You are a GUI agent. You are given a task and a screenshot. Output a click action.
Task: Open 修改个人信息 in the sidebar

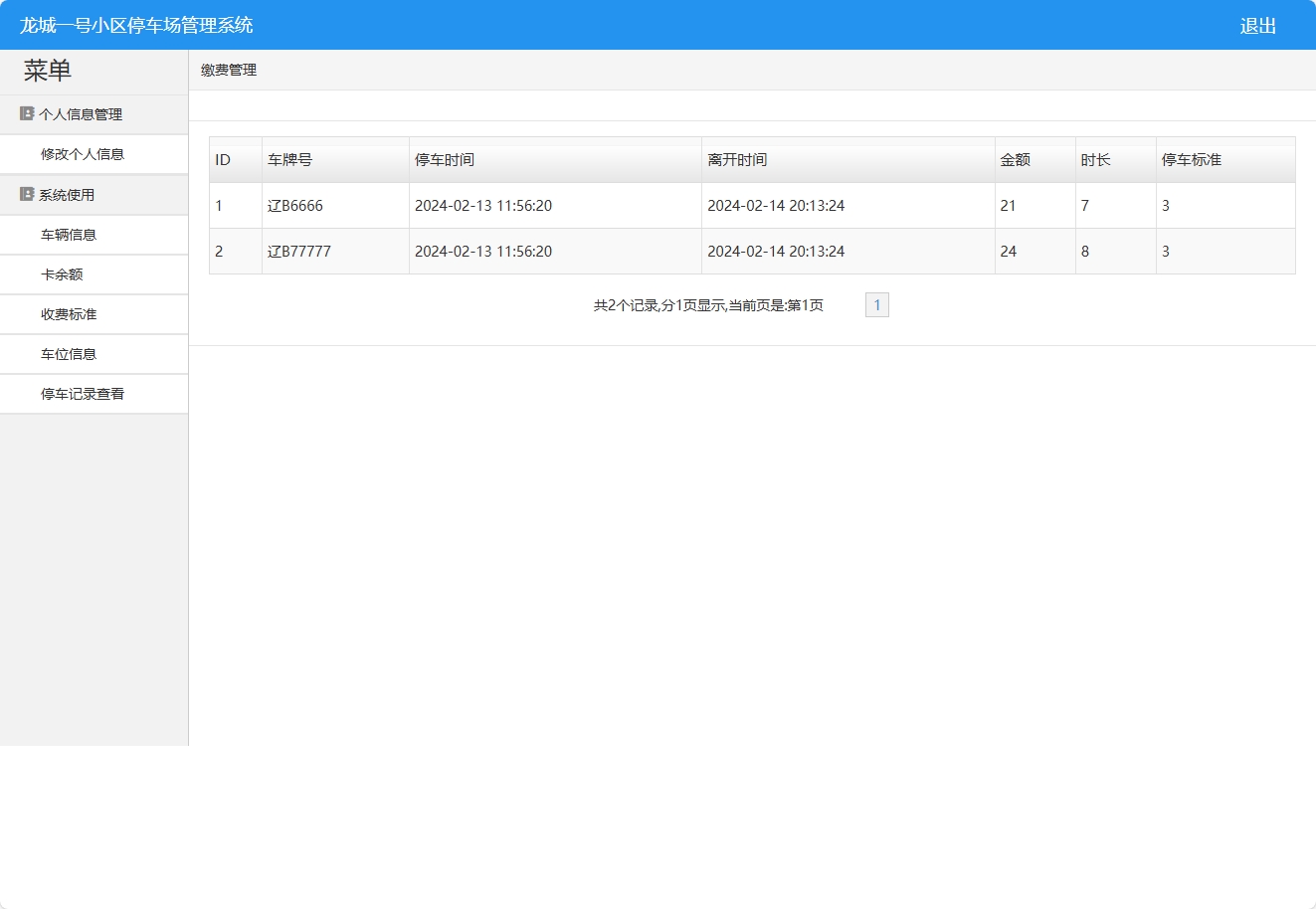[83, 154]
